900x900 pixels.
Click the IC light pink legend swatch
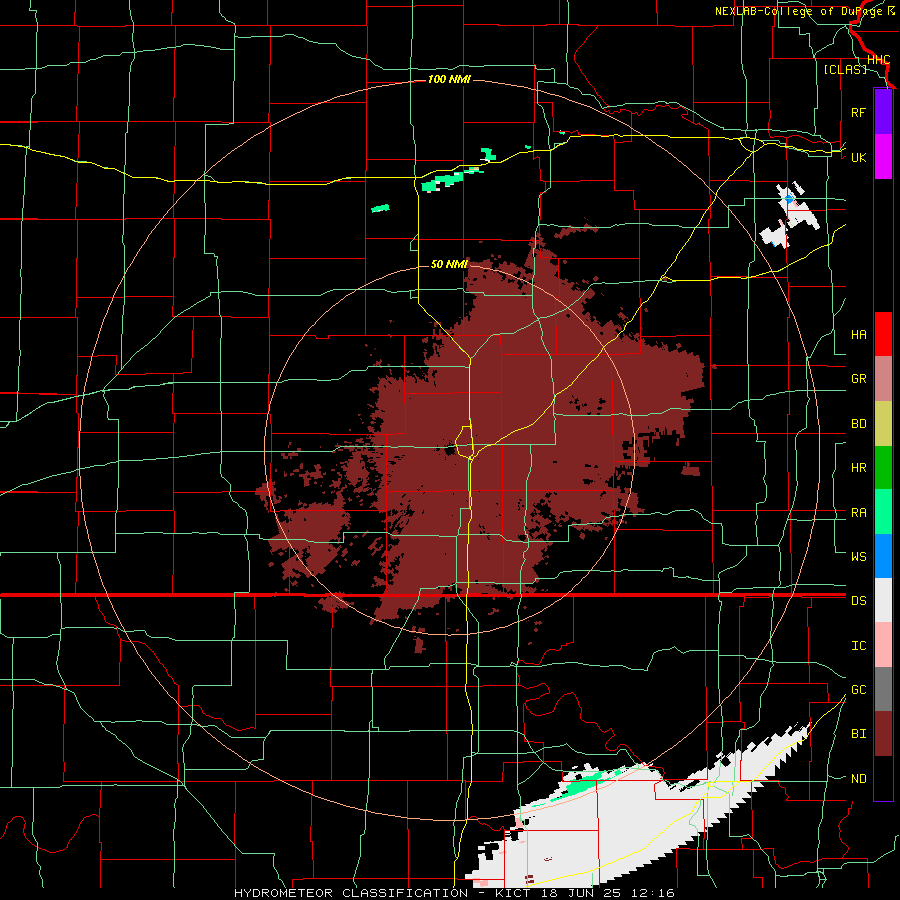883,645
